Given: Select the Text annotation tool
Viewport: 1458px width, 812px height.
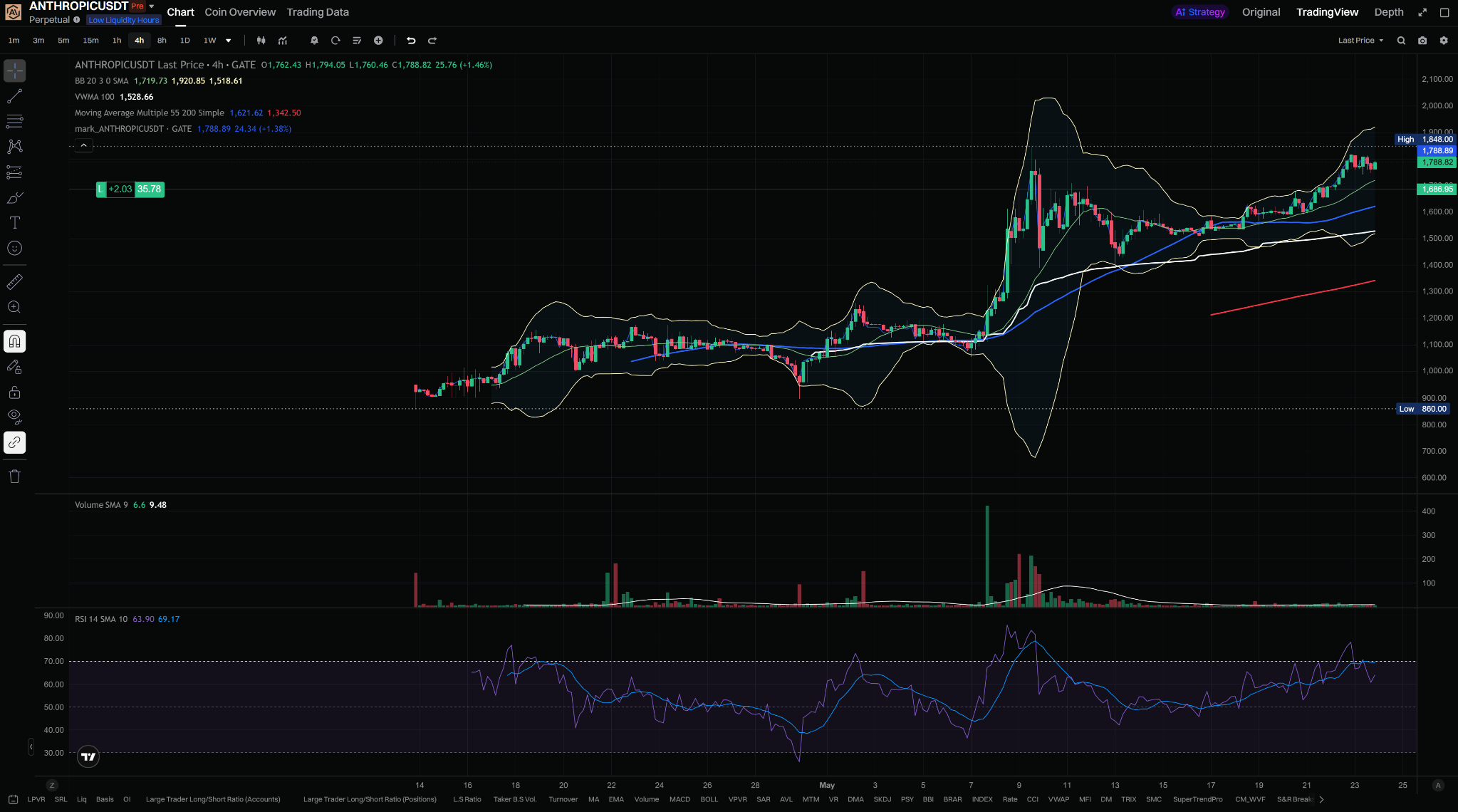Looking at the screenshot, I should 14,223.
